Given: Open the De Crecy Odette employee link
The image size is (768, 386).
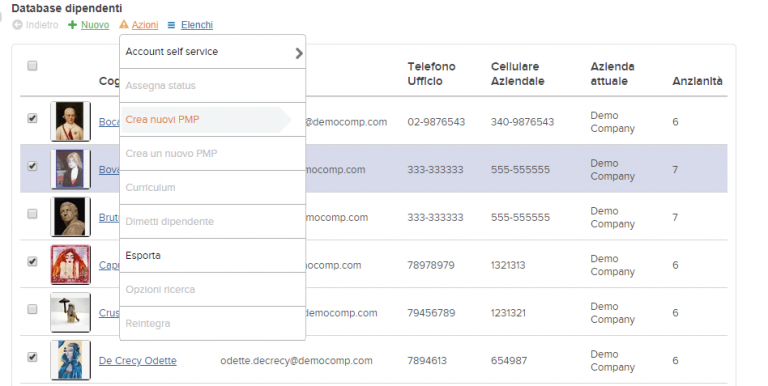Looking at the screenshot, I should [x=138, y=361].
